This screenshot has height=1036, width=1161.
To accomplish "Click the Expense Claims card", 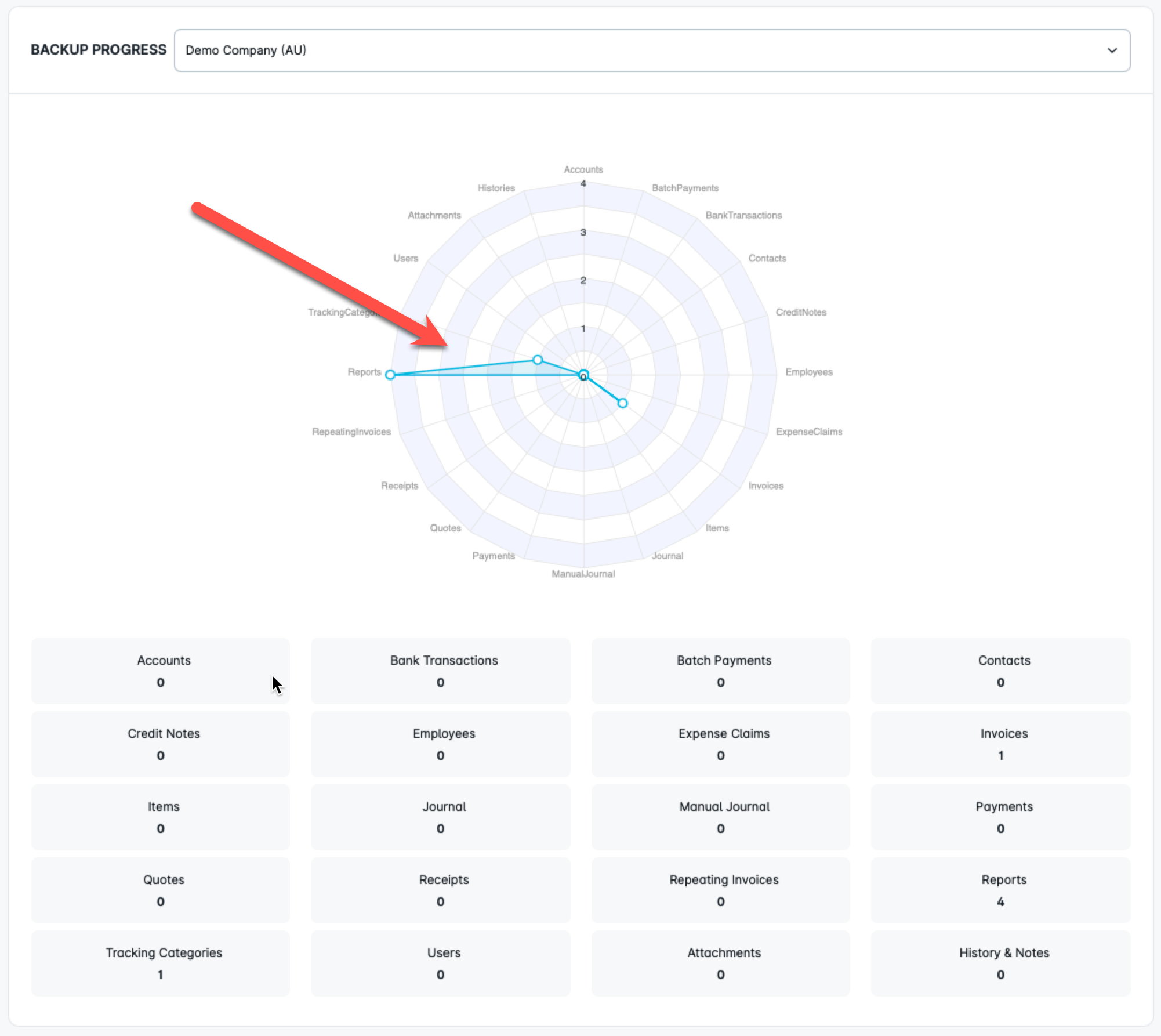I will pyautogui.click(x=721, y=744).
